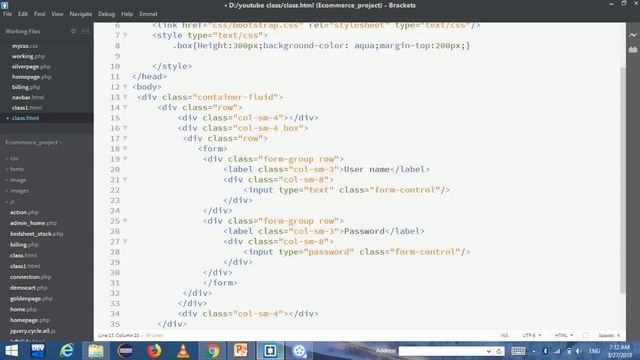640x360 pixels.
Task: Open the File menu
Action: (7, 14)
